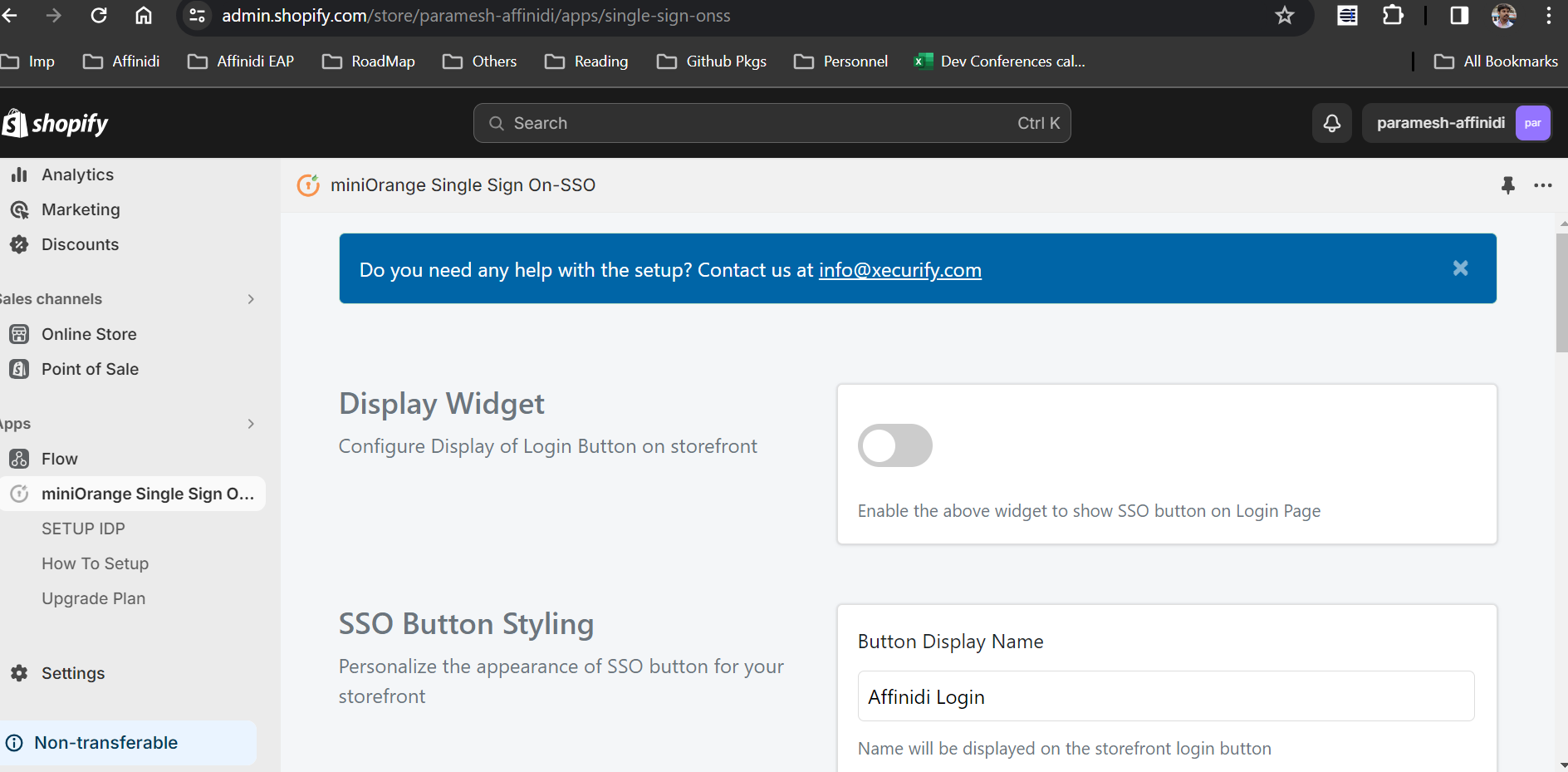The height and width of the screenshot is (772, 1568).
Task: Select miniOrange Single Sign On app
Action: [133, 494]
